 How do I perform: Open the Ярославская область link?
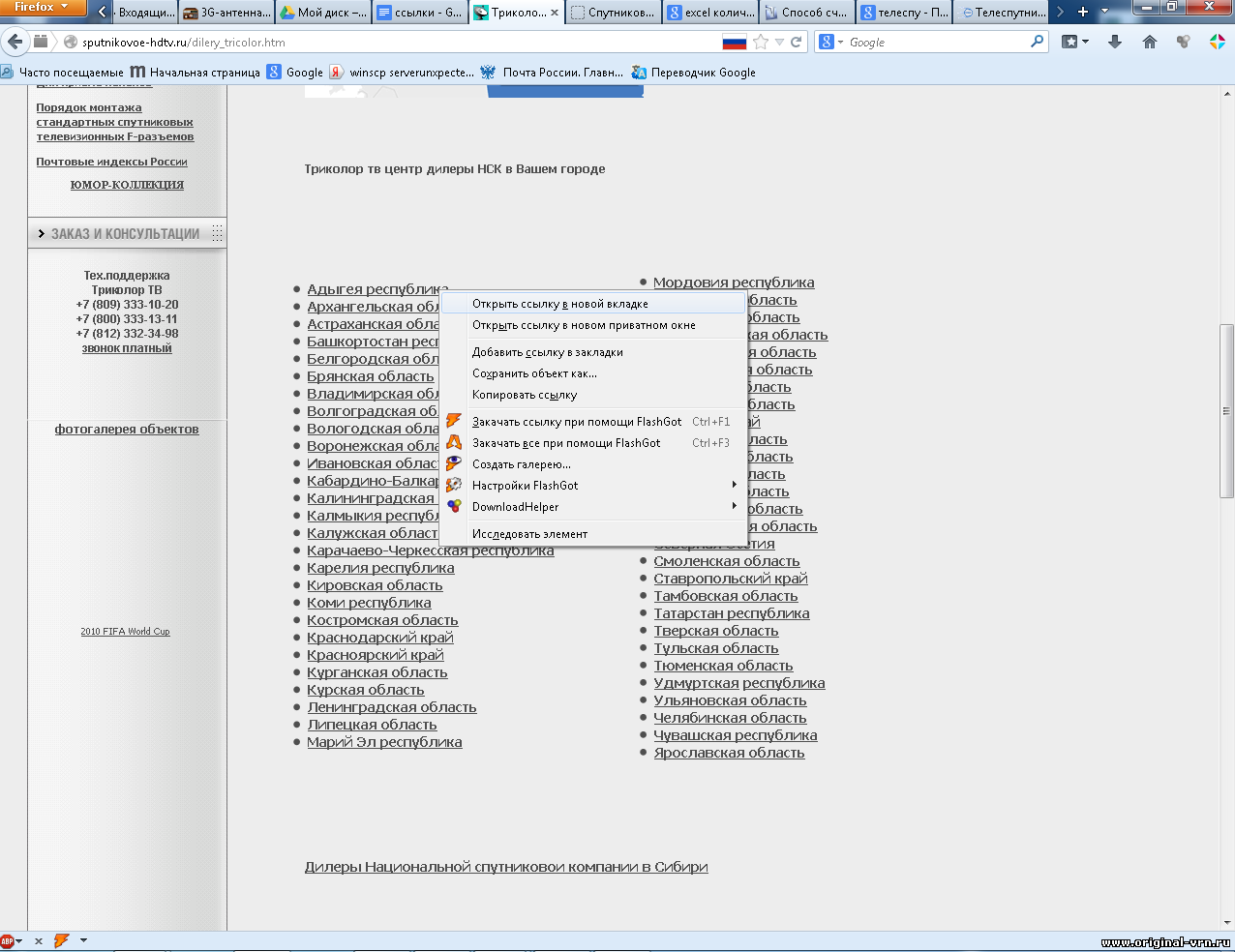click(729, 753)
